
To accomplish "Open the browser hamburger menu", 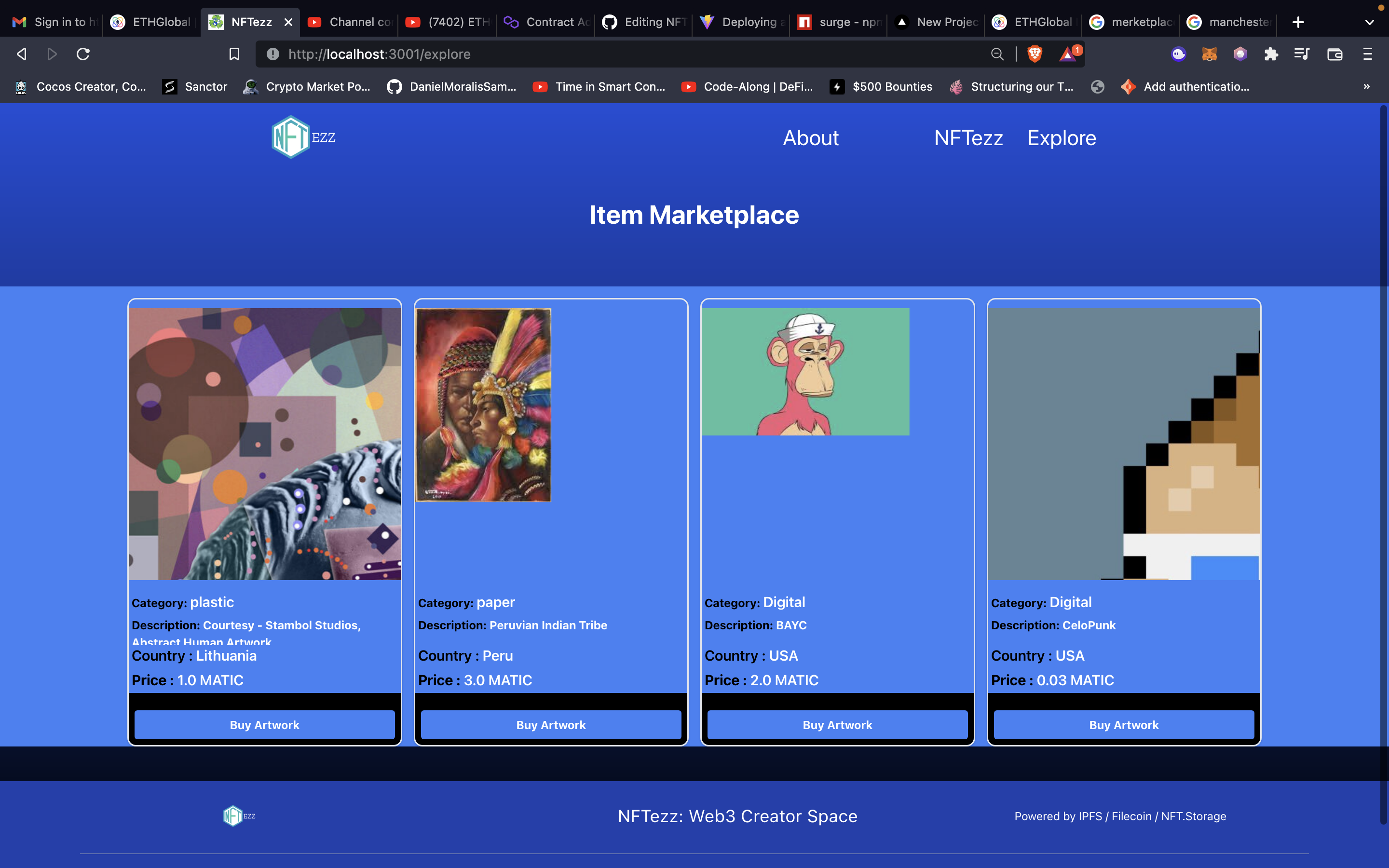I will point(1367,54).
